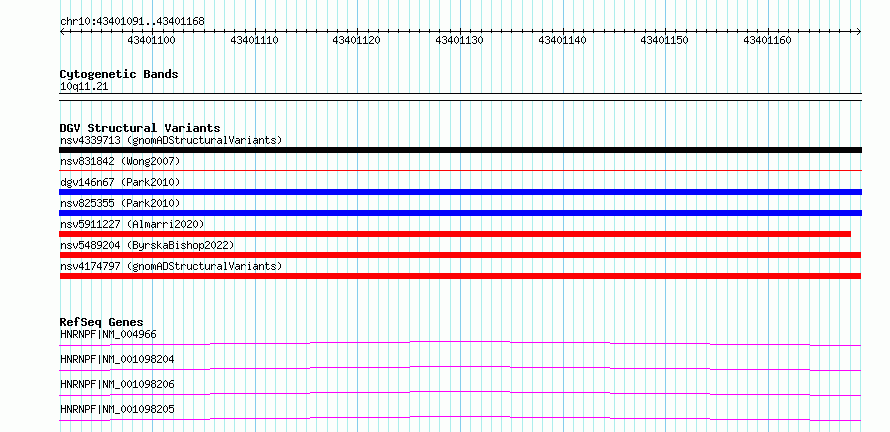890x432 pixels.
Task: Open transcript HNRNPF|NM_004966 label
Action: click(108, 334)
